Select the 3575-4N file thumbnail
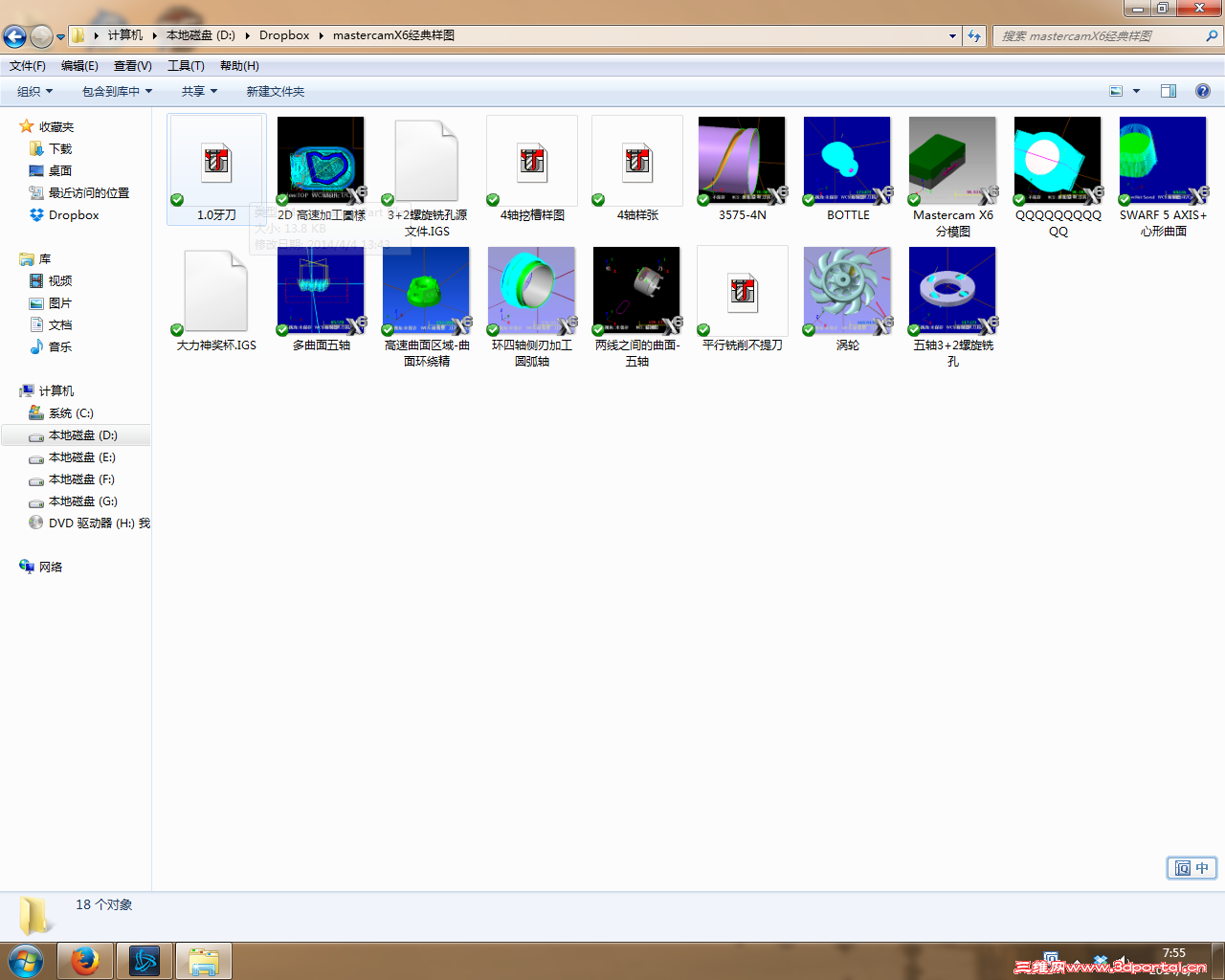The image size is (1225, 980). (743, 161)
